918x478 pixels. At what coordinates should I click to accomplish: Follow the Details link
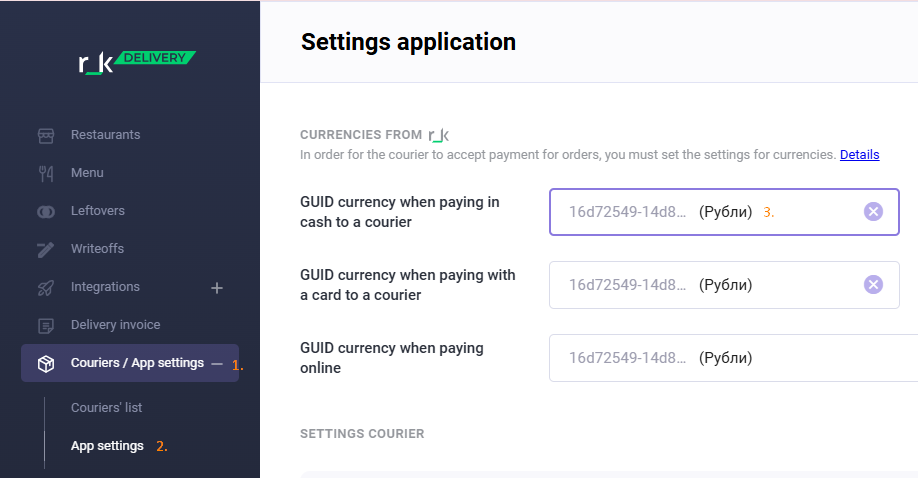pos(859,155)
